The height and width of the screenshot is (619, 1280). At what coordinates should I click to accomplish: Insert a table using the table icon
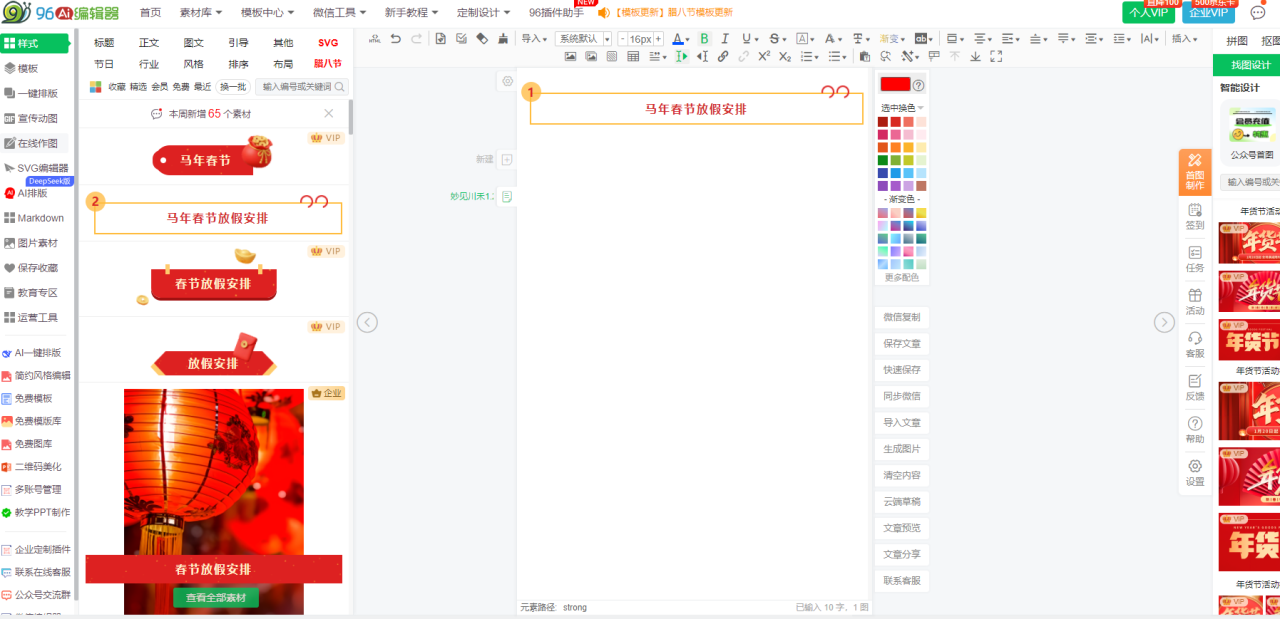633,57
